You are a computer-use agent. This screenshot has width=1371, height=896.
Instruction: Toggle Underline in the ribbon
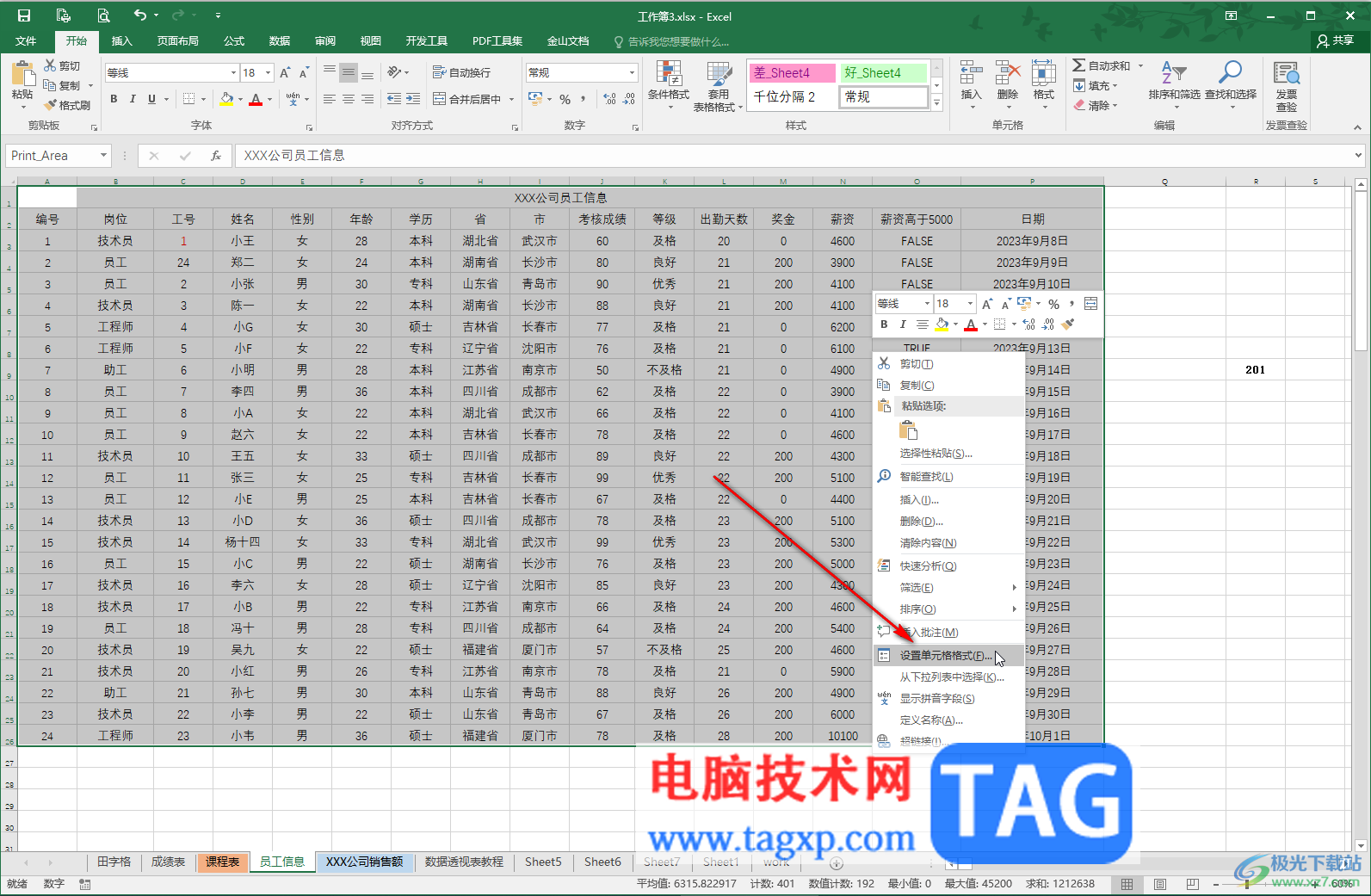(151, 99)
